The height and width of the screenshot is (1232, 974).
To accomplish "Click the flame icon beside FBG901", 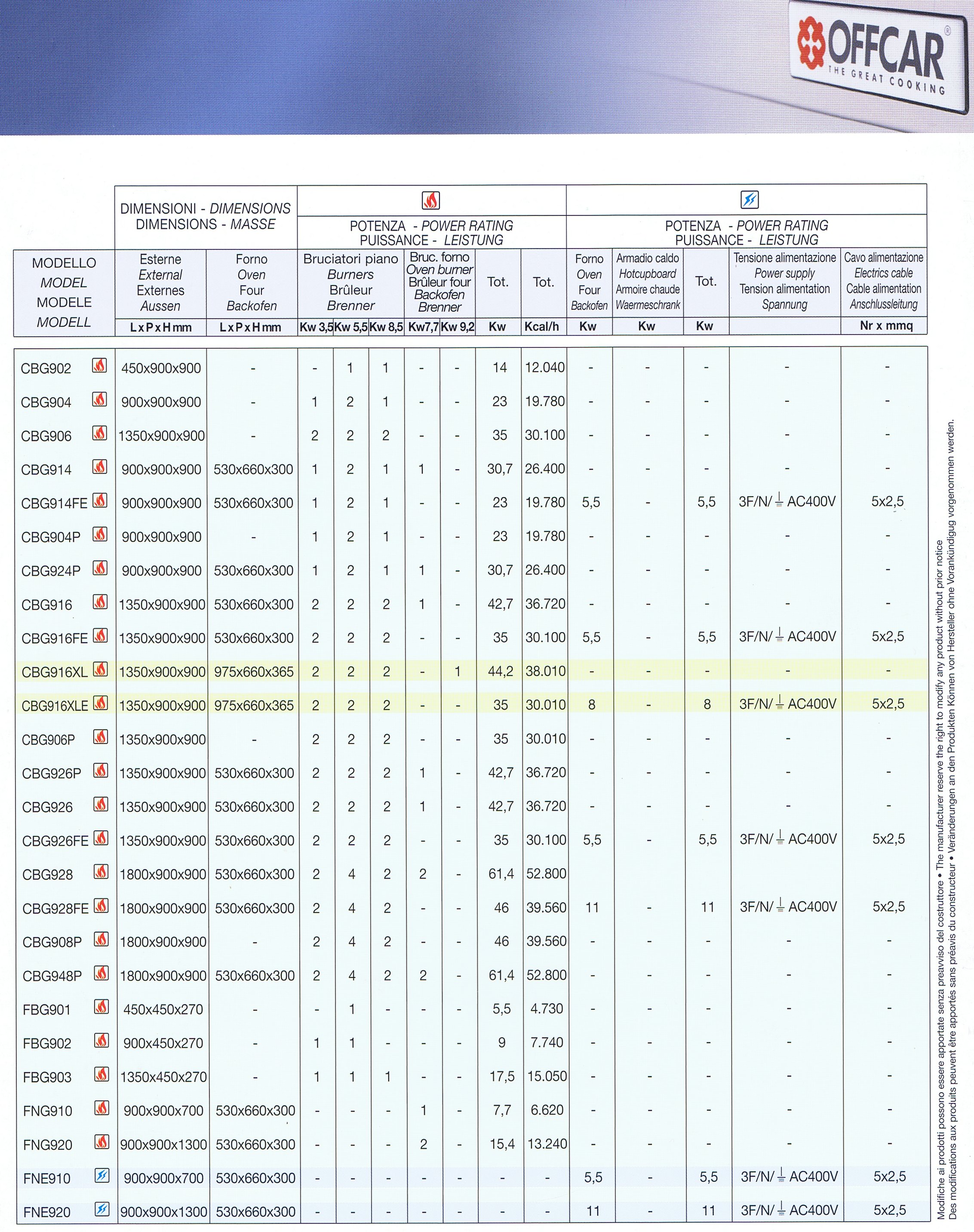I will coord(101,1006).
